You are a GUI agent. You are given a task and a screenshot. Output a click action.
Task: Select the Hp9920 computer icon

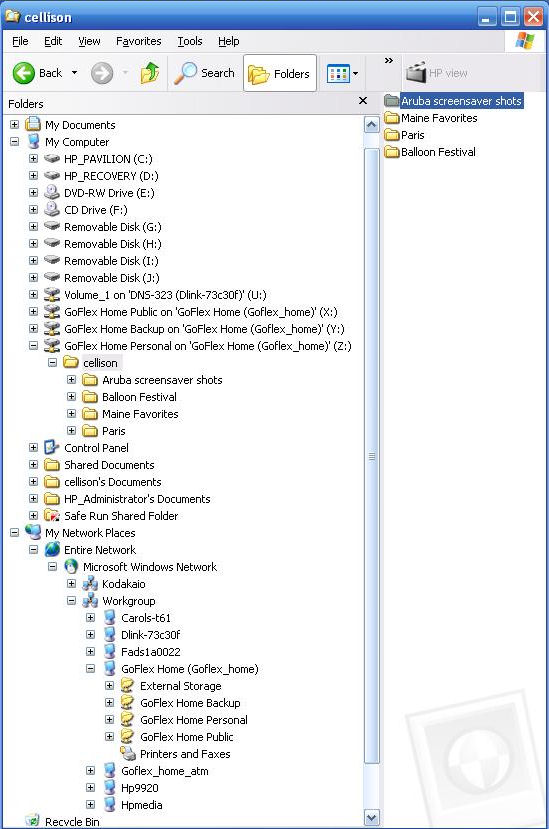tap(109, 788)
